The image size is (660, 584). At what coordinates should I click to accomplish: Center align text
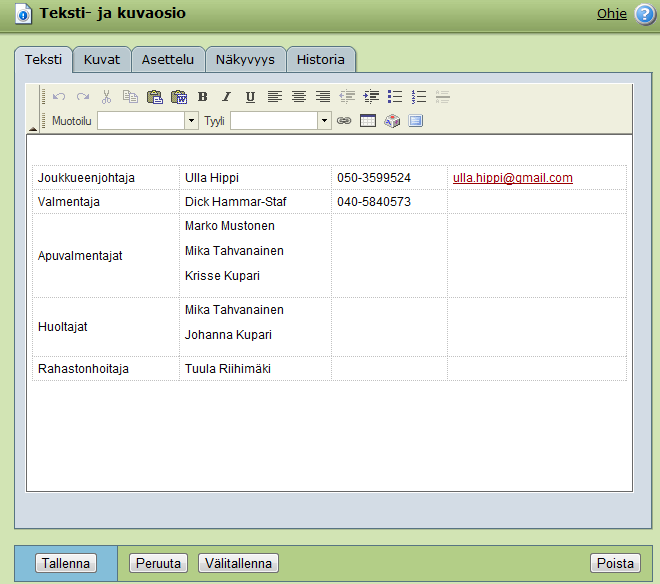tap(299, 97)
